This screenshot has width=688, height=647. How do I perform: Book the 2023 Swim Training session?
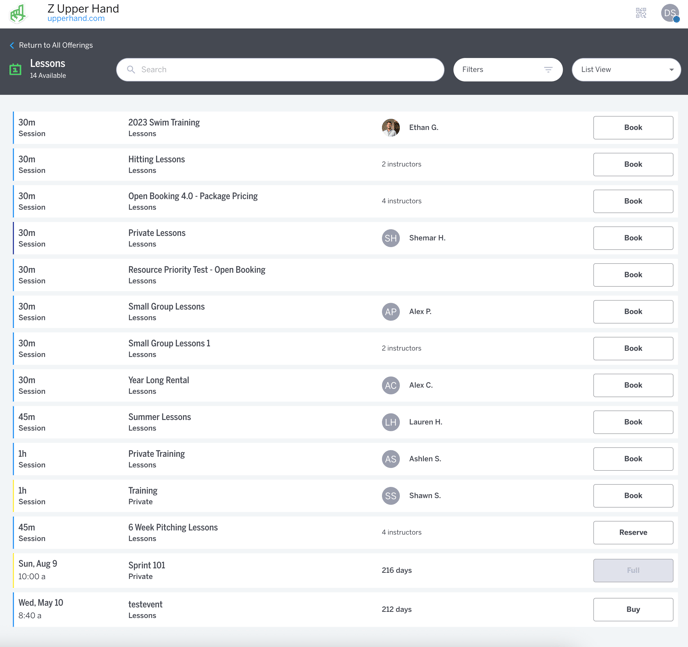633,128
